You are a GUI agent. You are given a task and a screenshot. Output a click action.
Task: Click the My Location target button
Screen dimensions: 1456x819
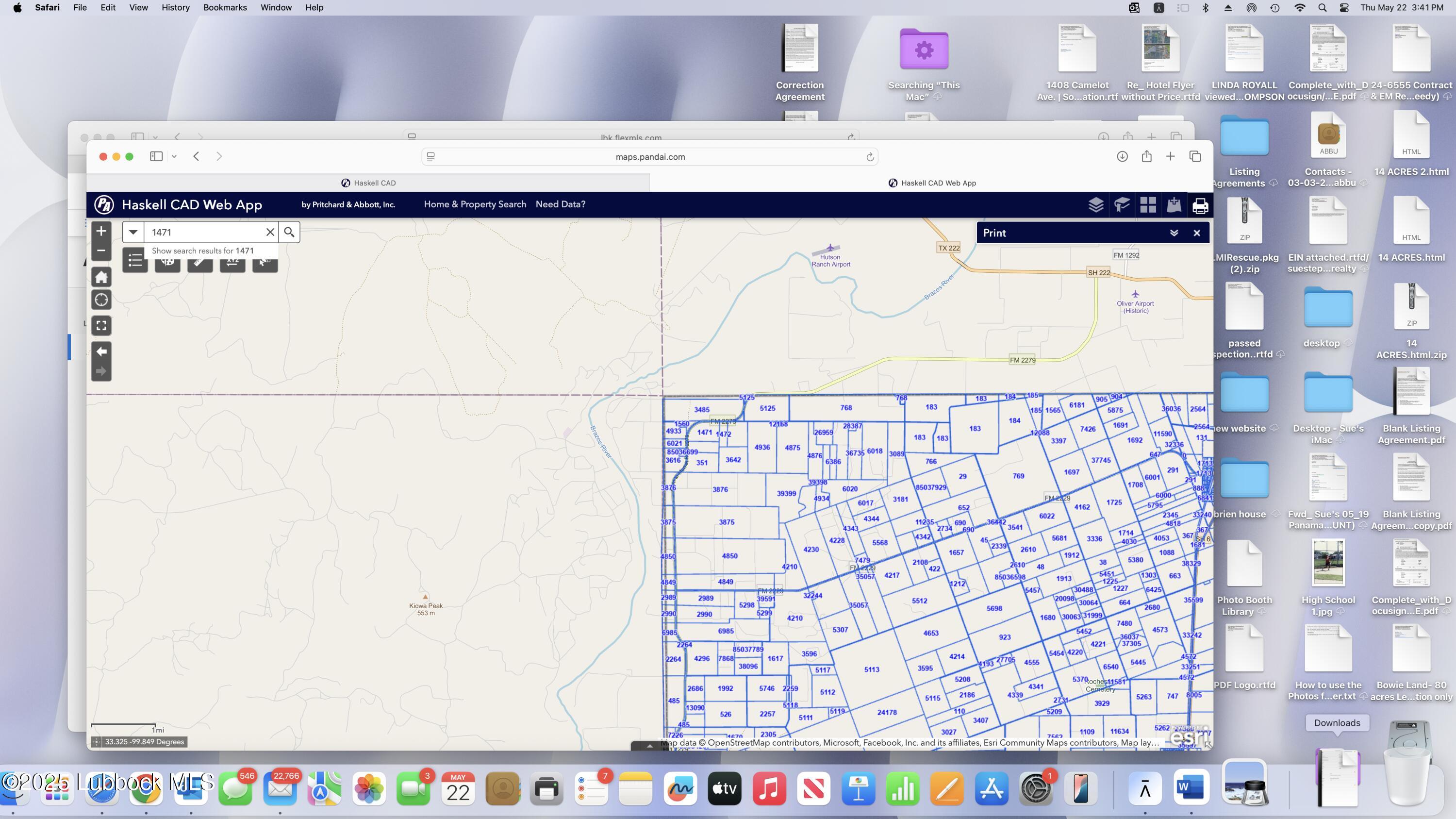click(101, 300)
